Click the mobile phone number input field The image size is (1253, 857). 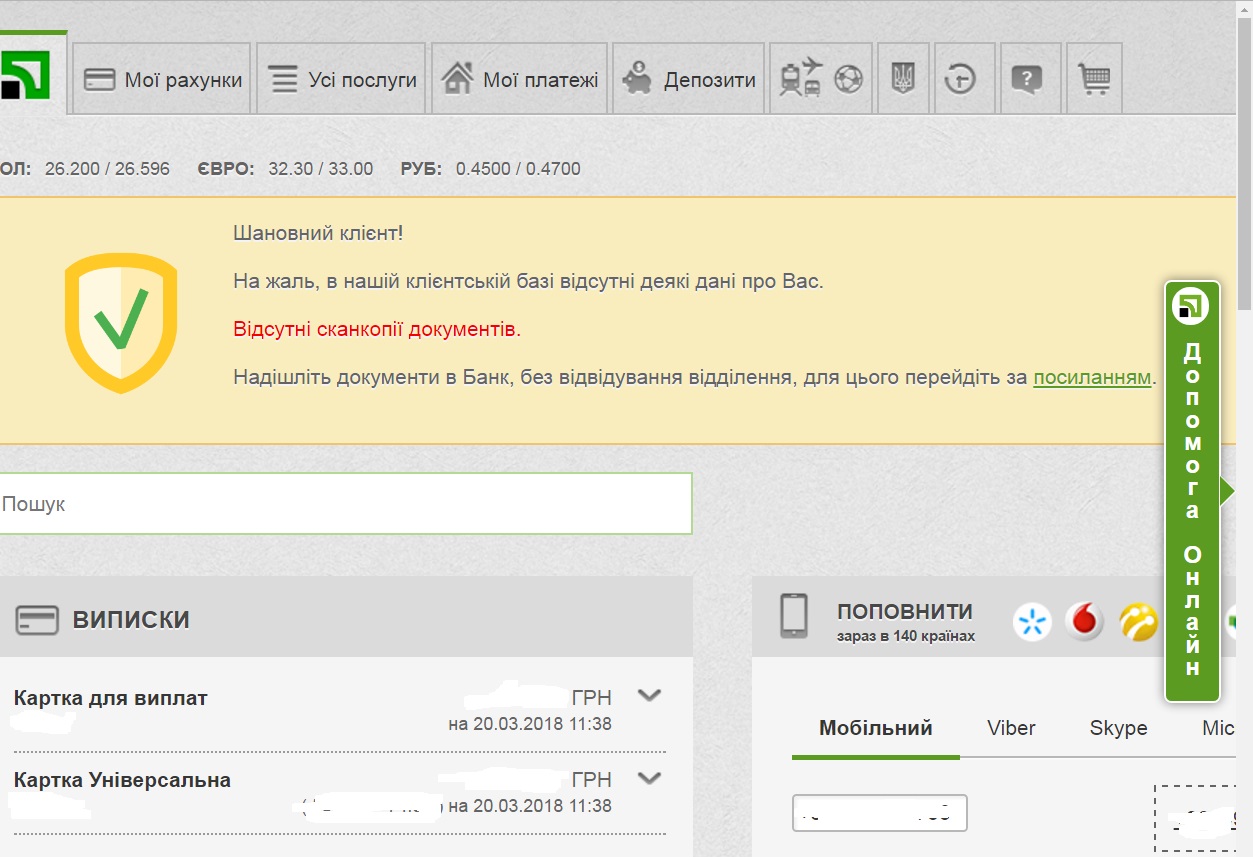tap(879, 813)
